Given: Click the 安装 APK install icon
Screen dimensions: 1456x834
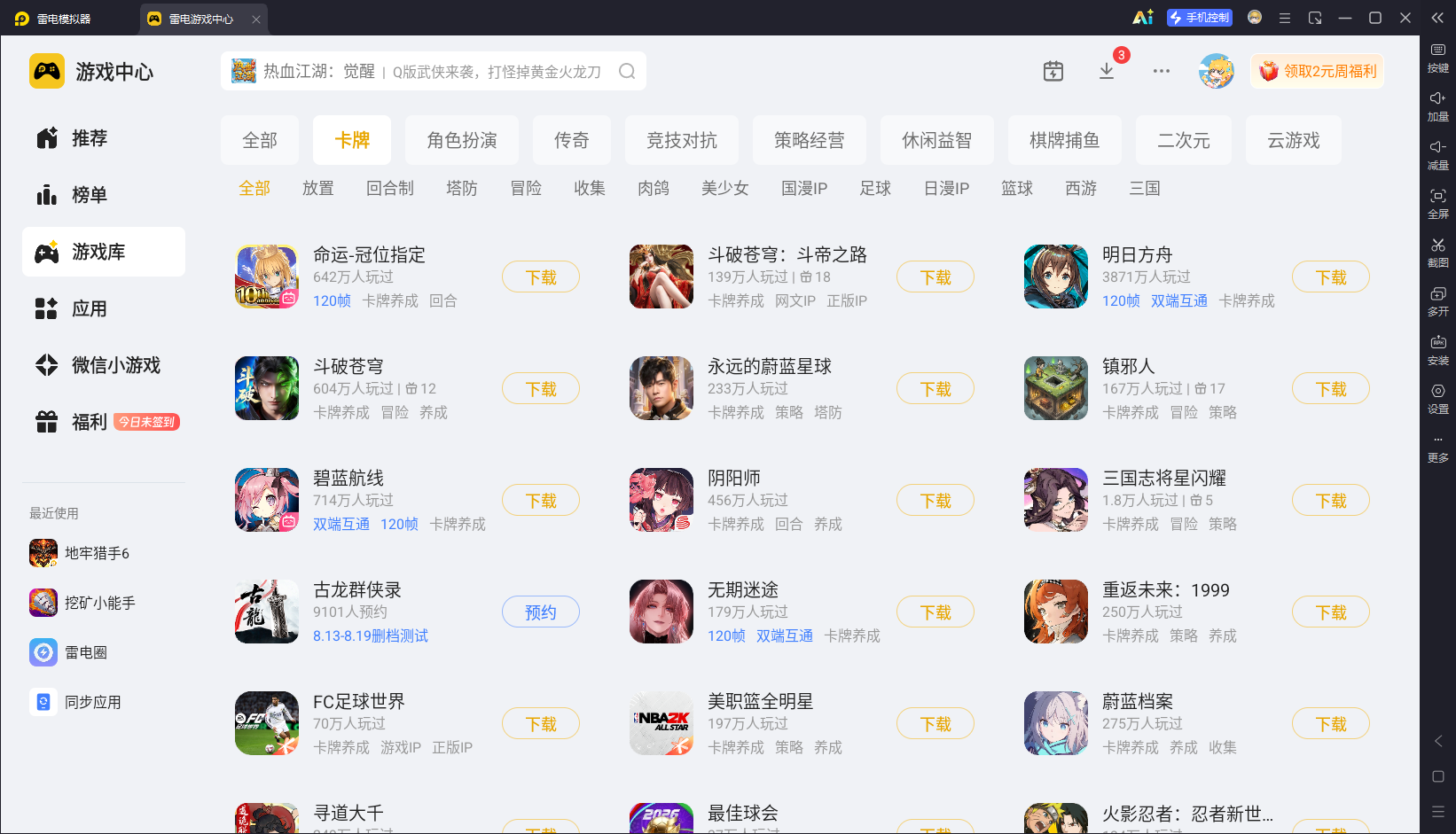Looking at the screenshot, I should pos(1437,350).
